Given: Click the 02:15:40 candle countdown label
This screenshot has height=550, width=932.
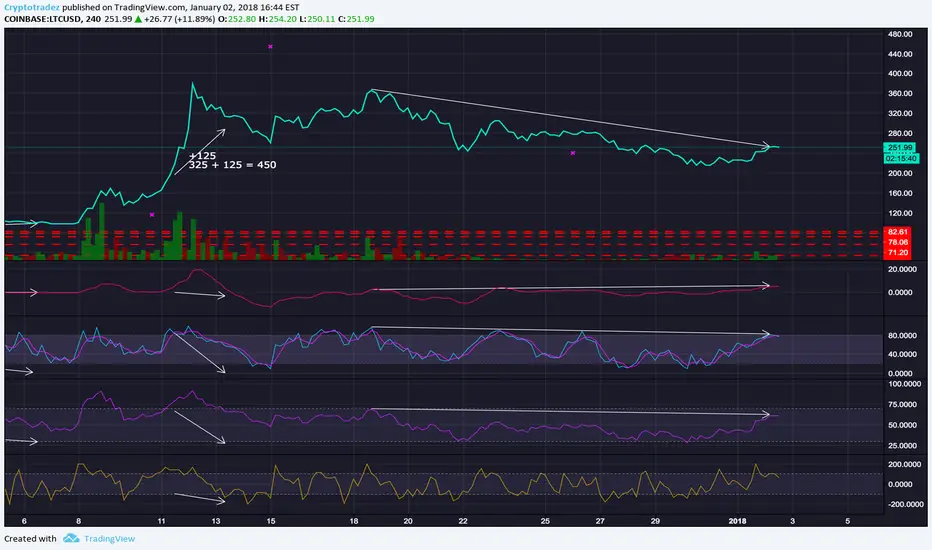Looking at the screenshot, I should (900, 159).
